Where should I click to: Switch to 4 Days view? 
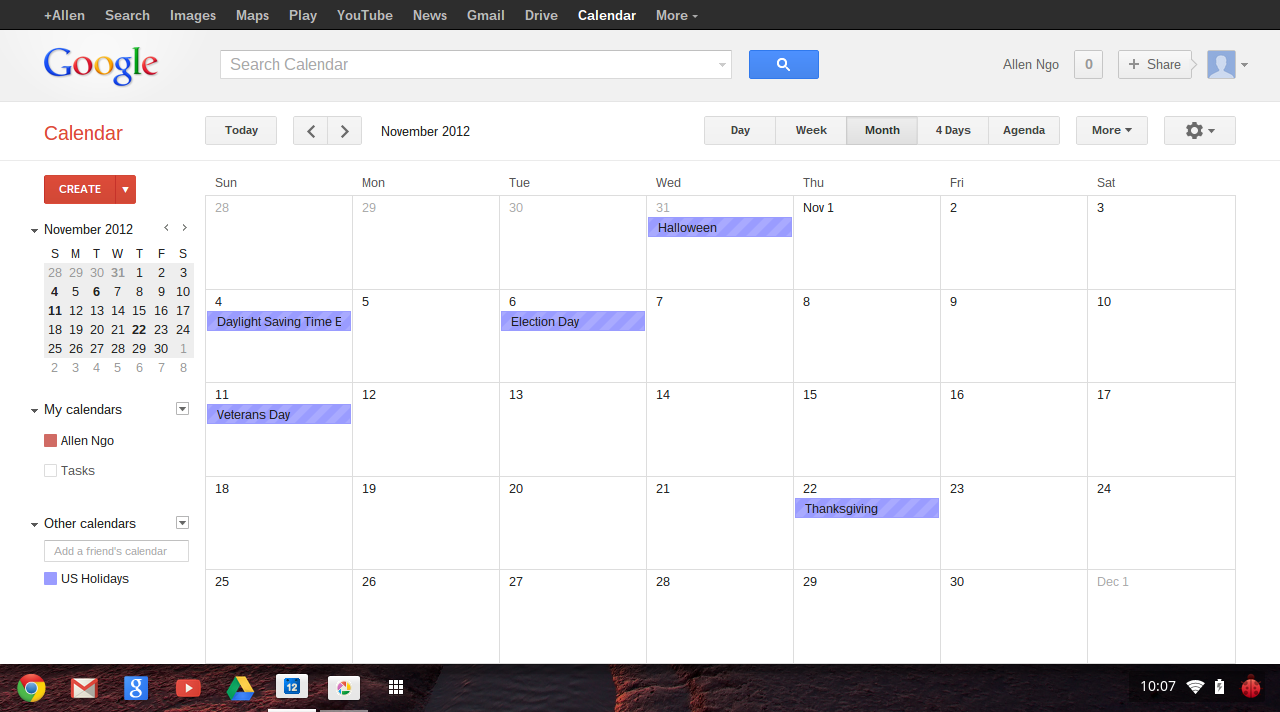953,131
